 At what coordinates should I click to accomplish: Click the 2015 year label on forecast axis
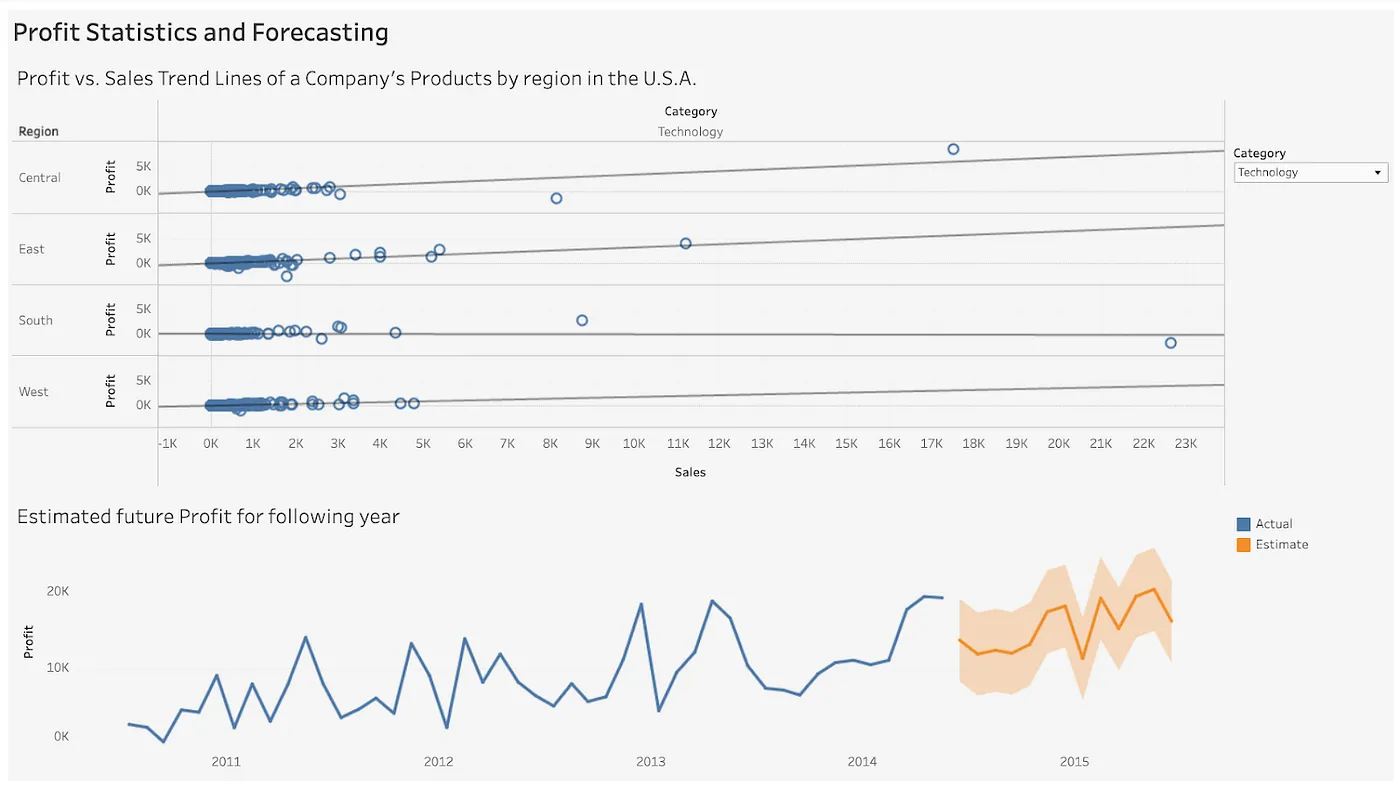[x=1075, y=762]
